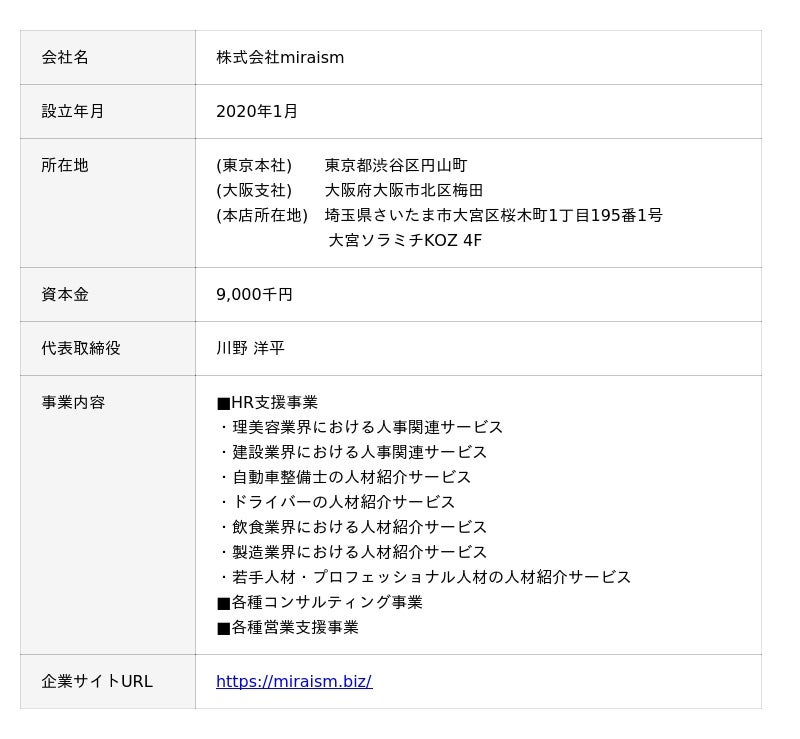Select the 株式会社miraism company name text
The height and width of the screenshot is (739, 800).
(x=280, y=57)
